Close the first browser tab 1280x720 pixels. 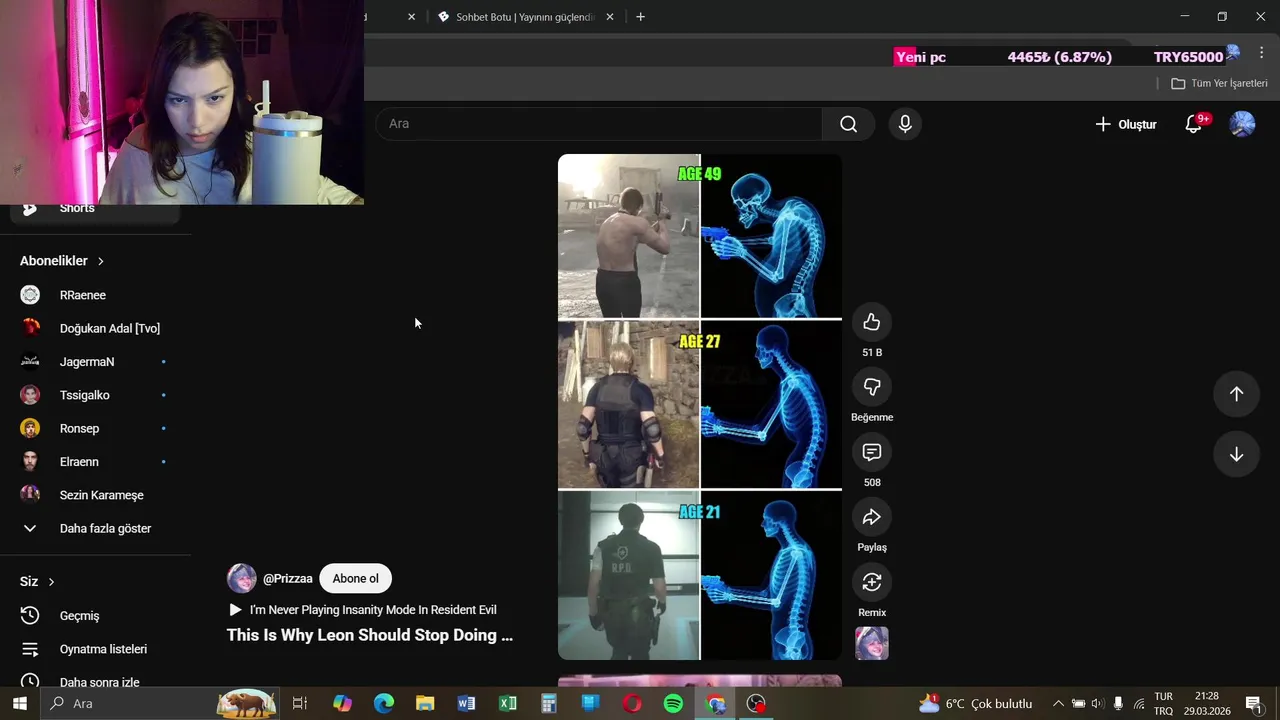click(411, 17)
